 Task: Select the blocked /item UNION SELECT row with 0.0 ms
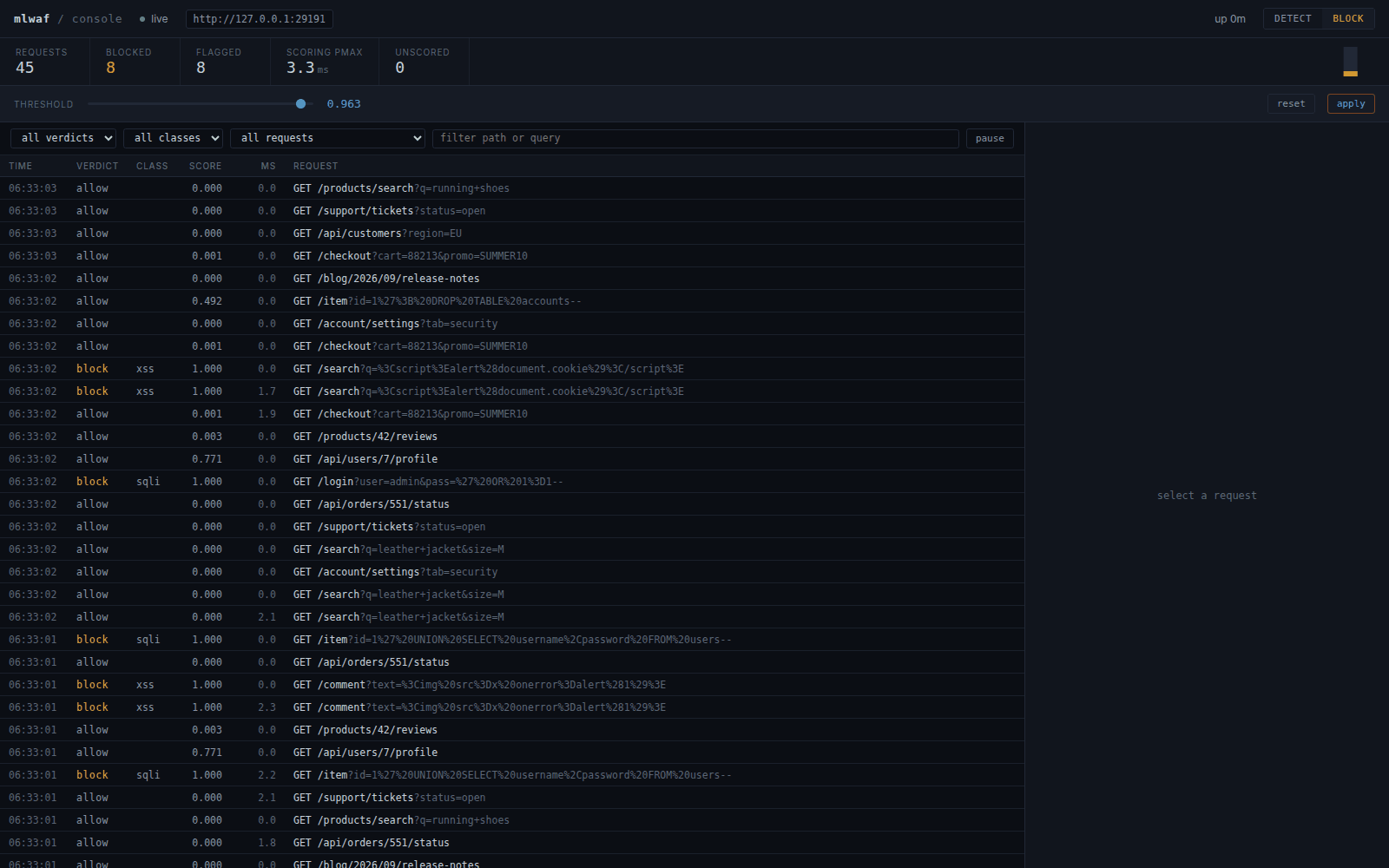(512, 640)
